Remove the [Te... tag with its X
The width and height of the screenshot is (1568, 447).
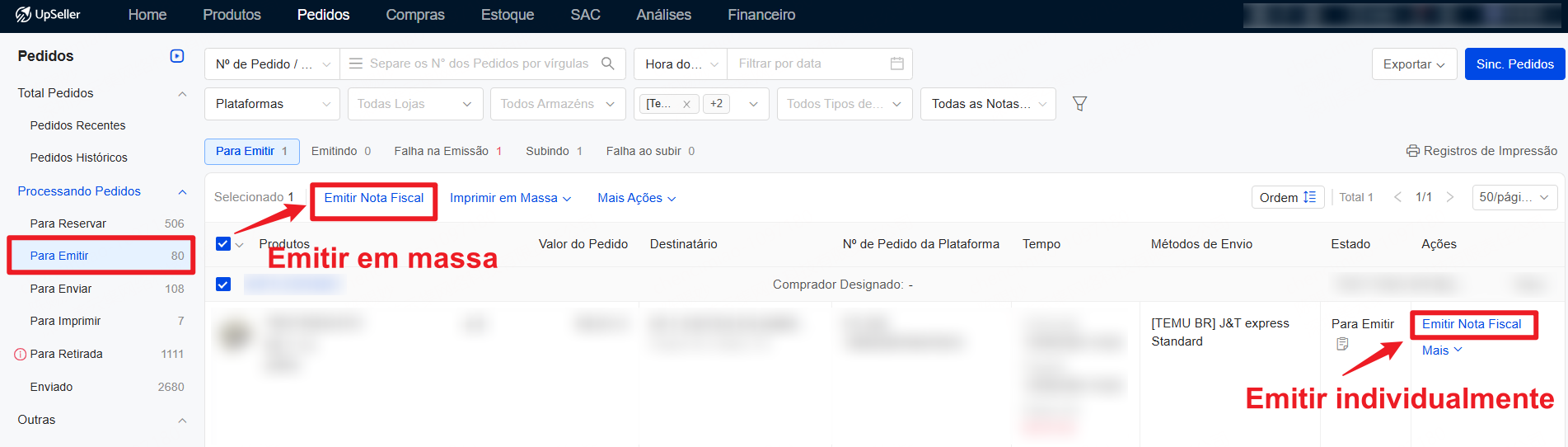point(686,104)
